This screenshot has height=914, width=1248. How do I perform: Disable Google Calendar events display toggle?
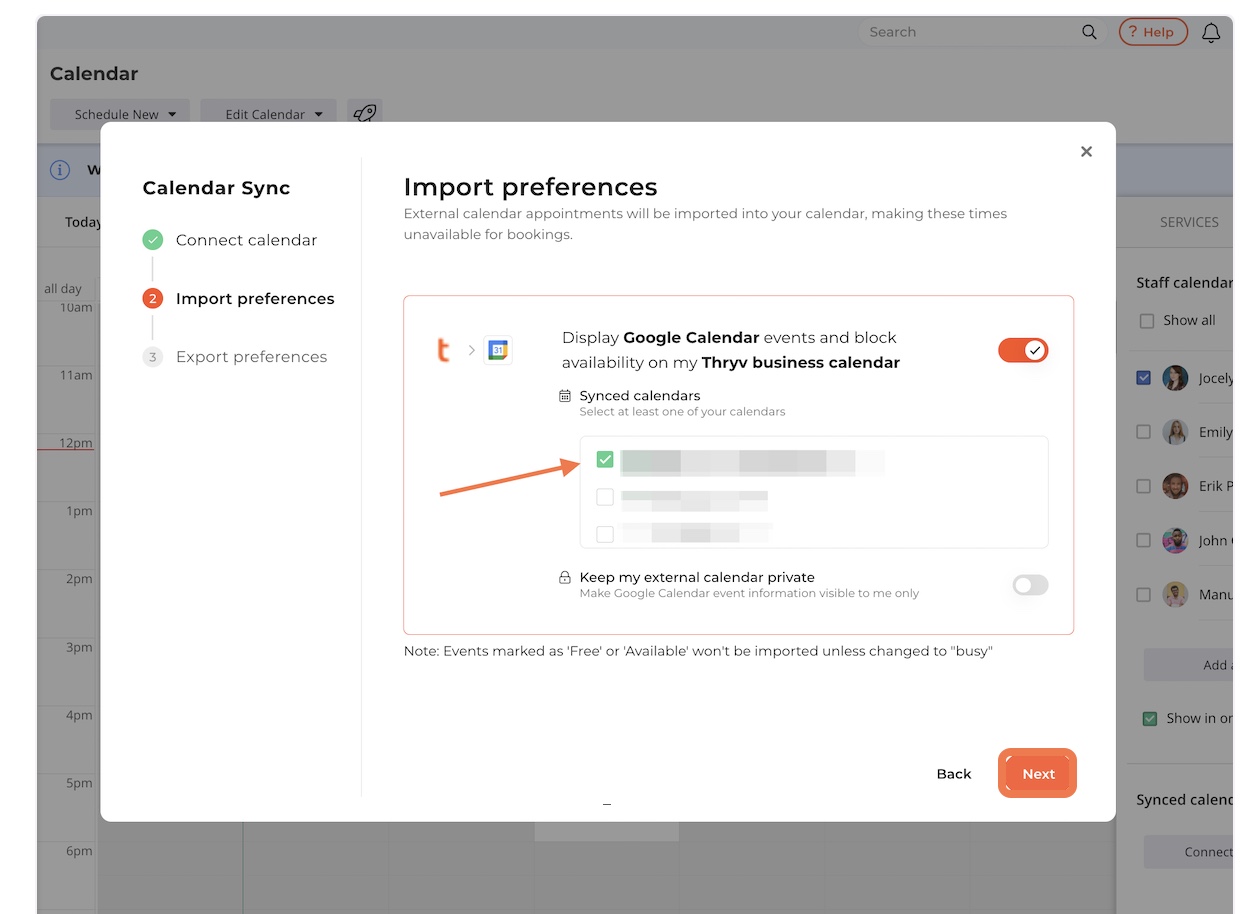point(1023,350)
